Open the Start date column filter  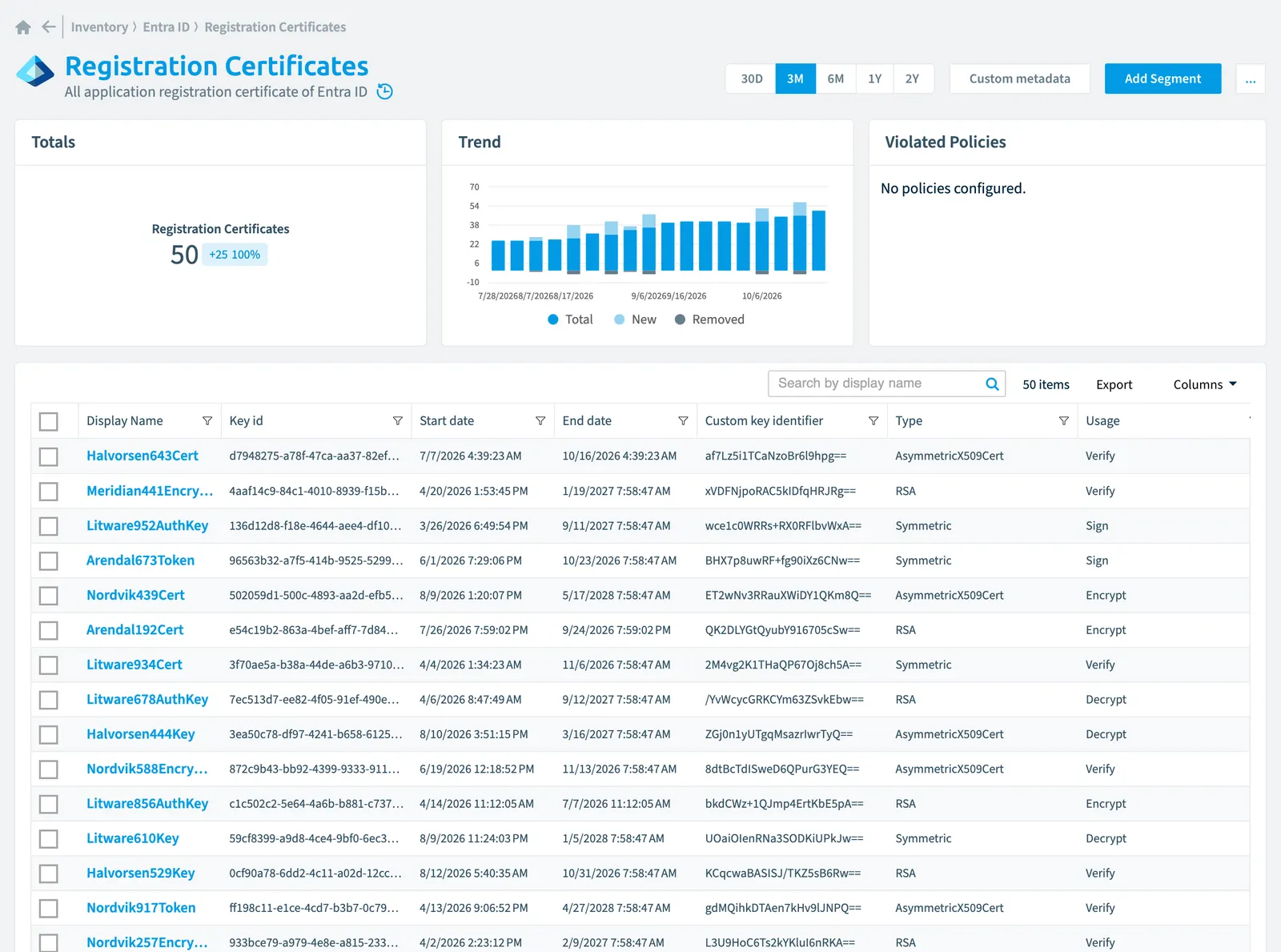540,421
